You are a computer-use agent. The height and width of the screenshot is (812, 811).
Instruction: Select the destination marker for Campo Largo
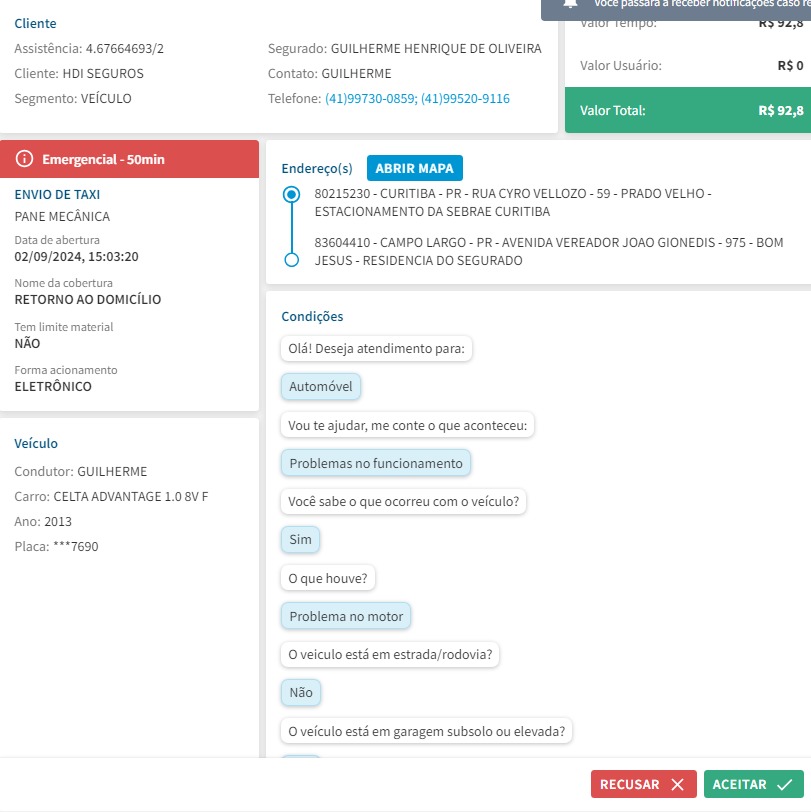[x=292, y=260]
